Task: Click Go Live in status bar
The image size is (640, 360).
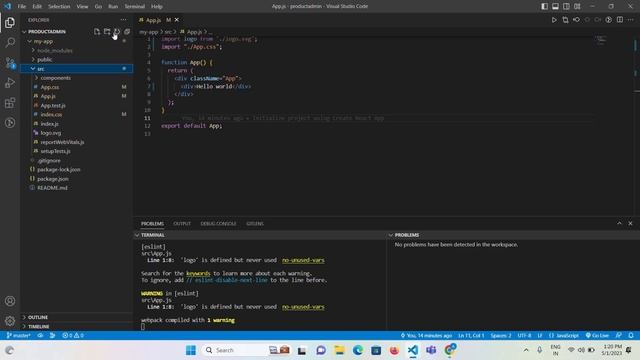Action: pyautogui.click(x=597, y=335)
